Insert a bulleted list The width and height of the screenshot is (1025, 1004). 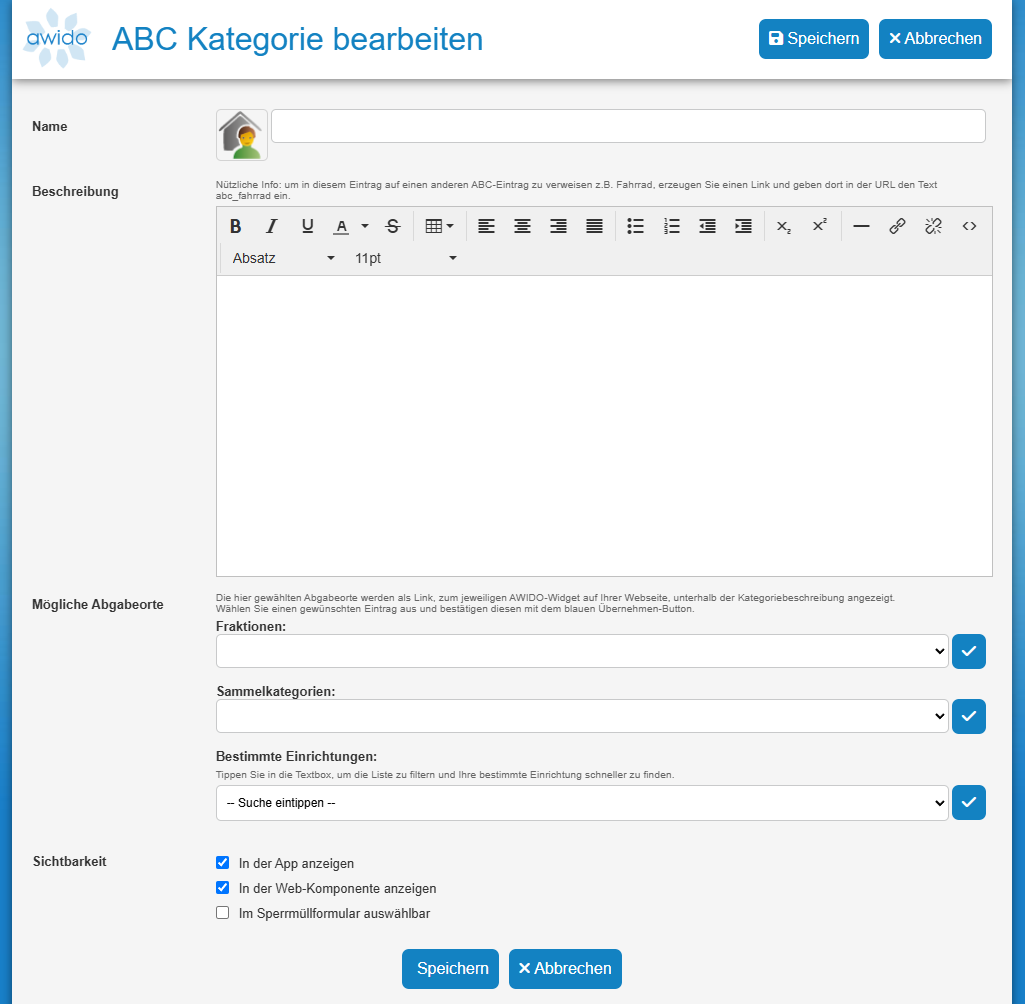click(635, 226)
